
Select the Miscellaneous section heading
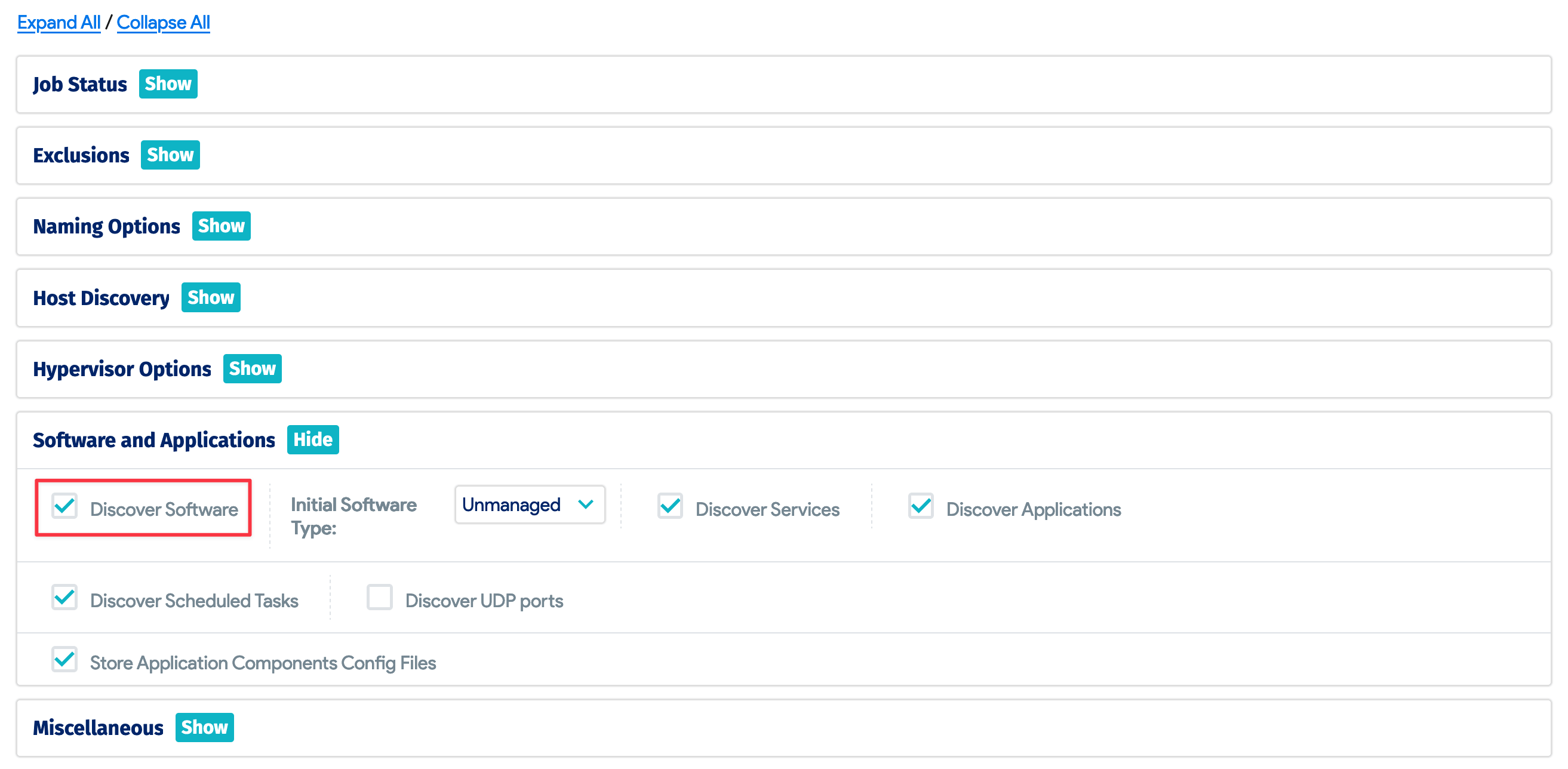98,727
